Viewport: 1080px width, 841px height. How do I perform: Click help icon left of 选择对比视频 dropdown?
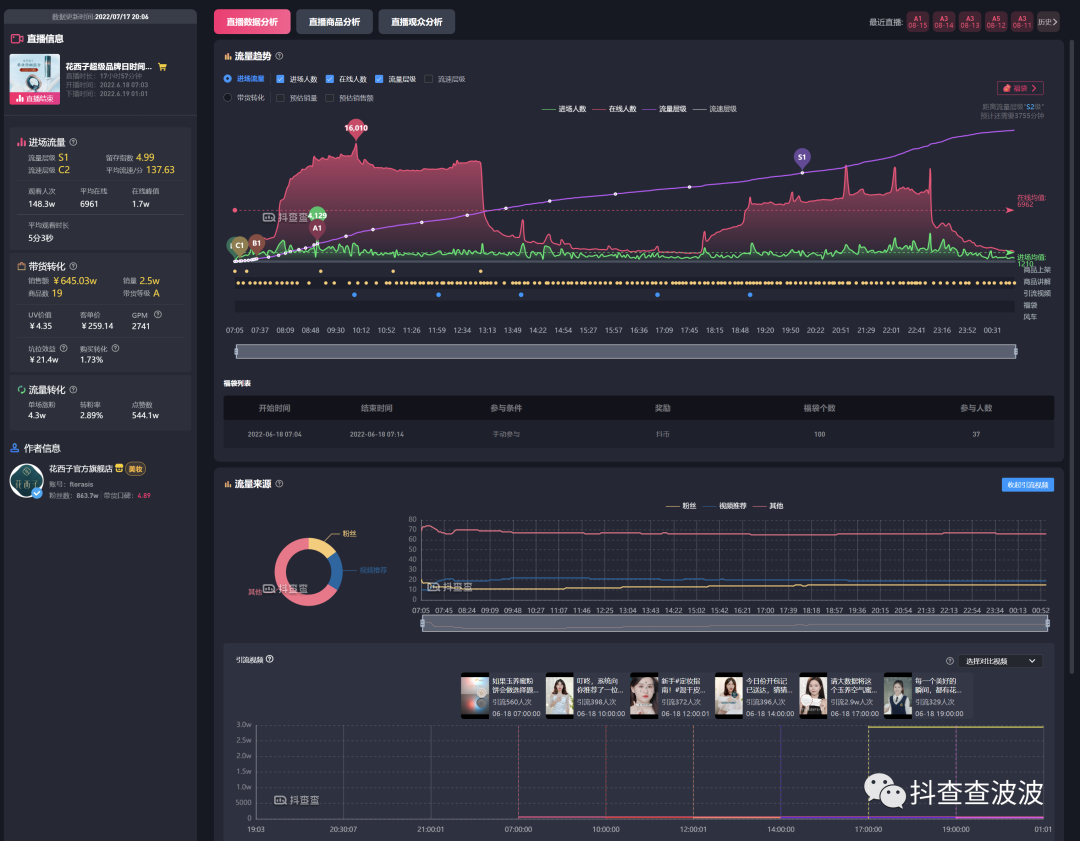click(950, 661)
